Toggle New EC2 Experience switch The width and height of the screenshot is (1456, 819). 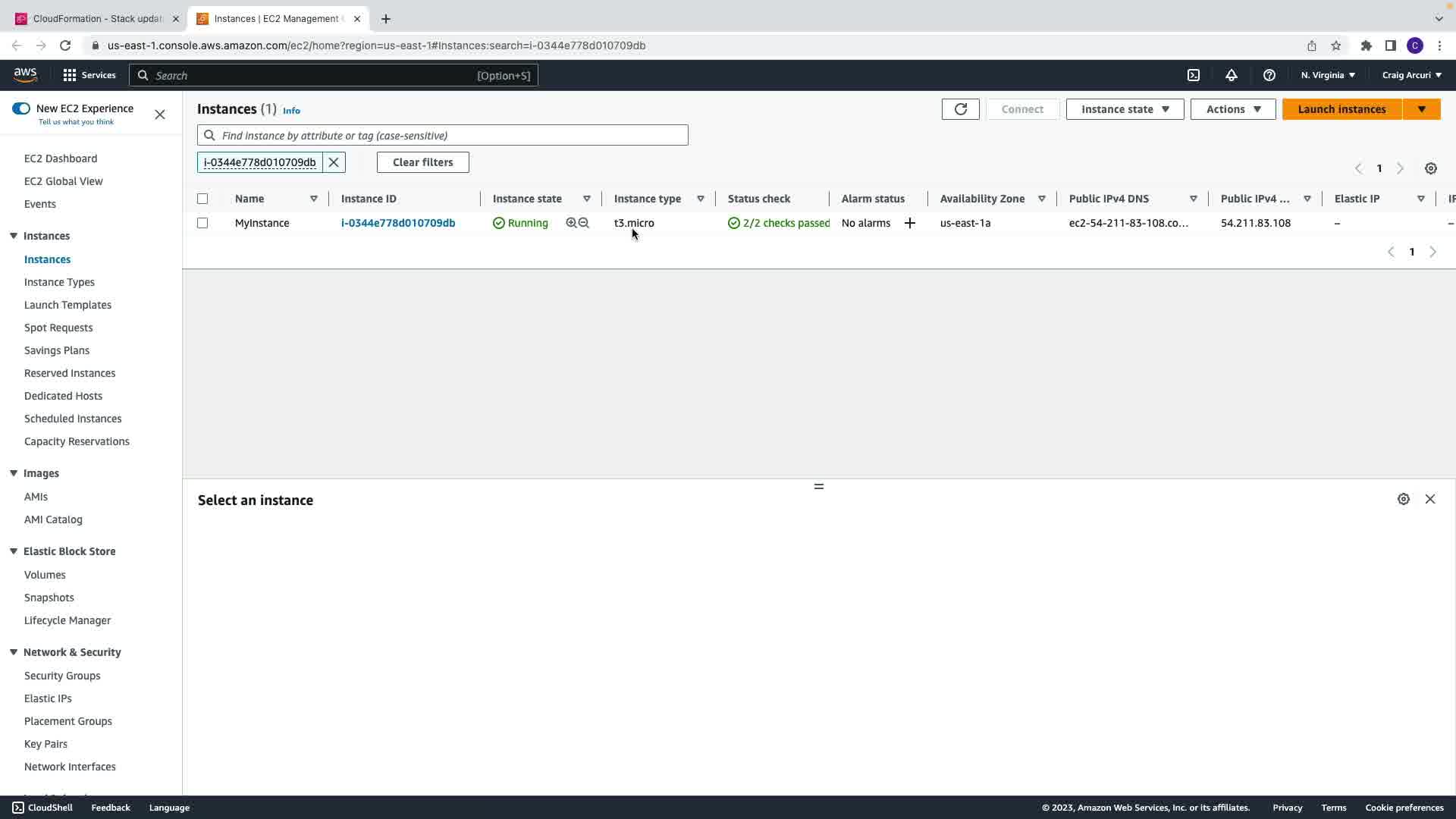coord(21,108)
